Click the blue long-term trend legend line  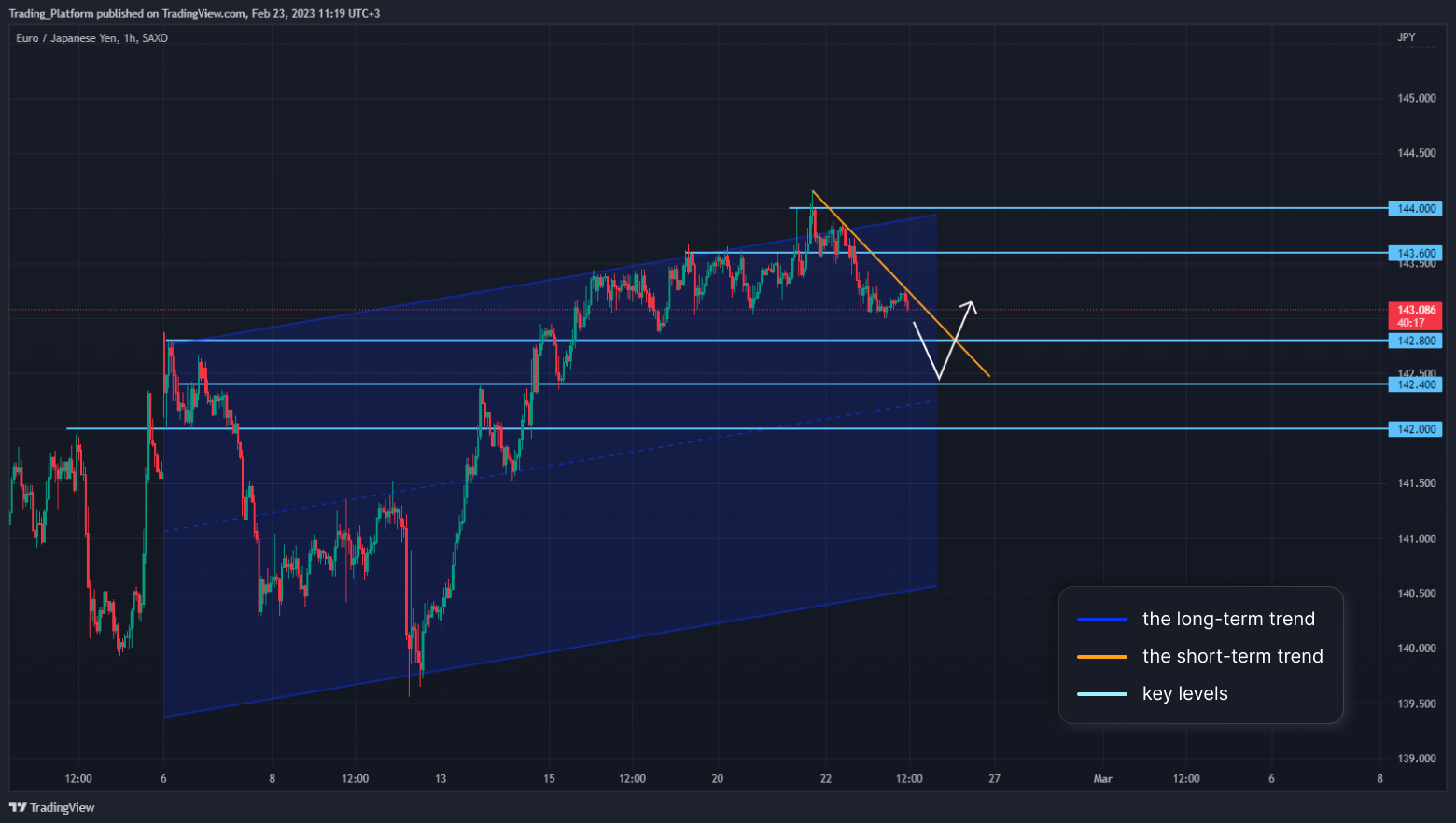[1102, 620]
